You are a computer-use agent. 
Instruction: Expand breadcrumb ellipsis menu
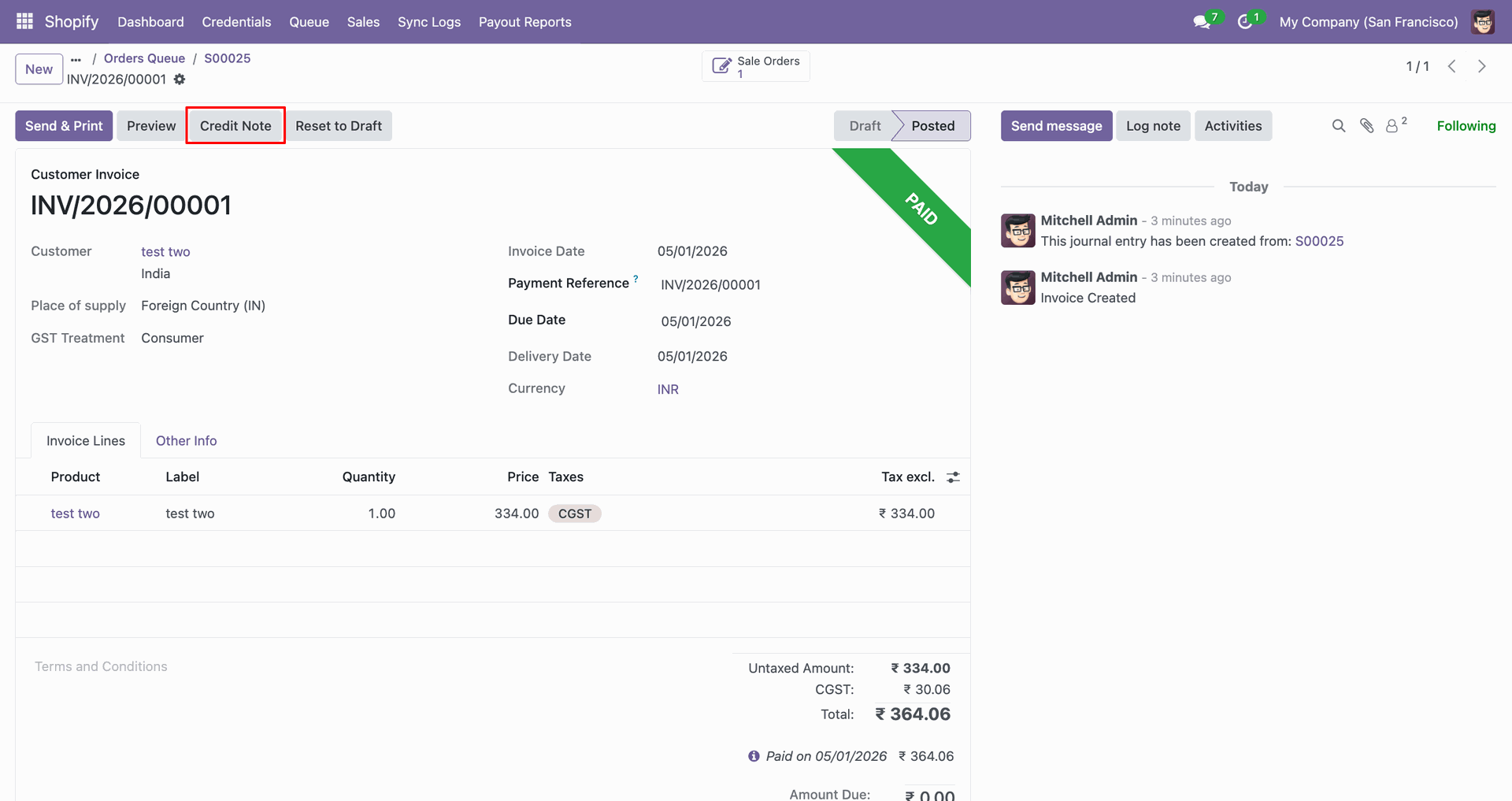[x=76, y=59]
